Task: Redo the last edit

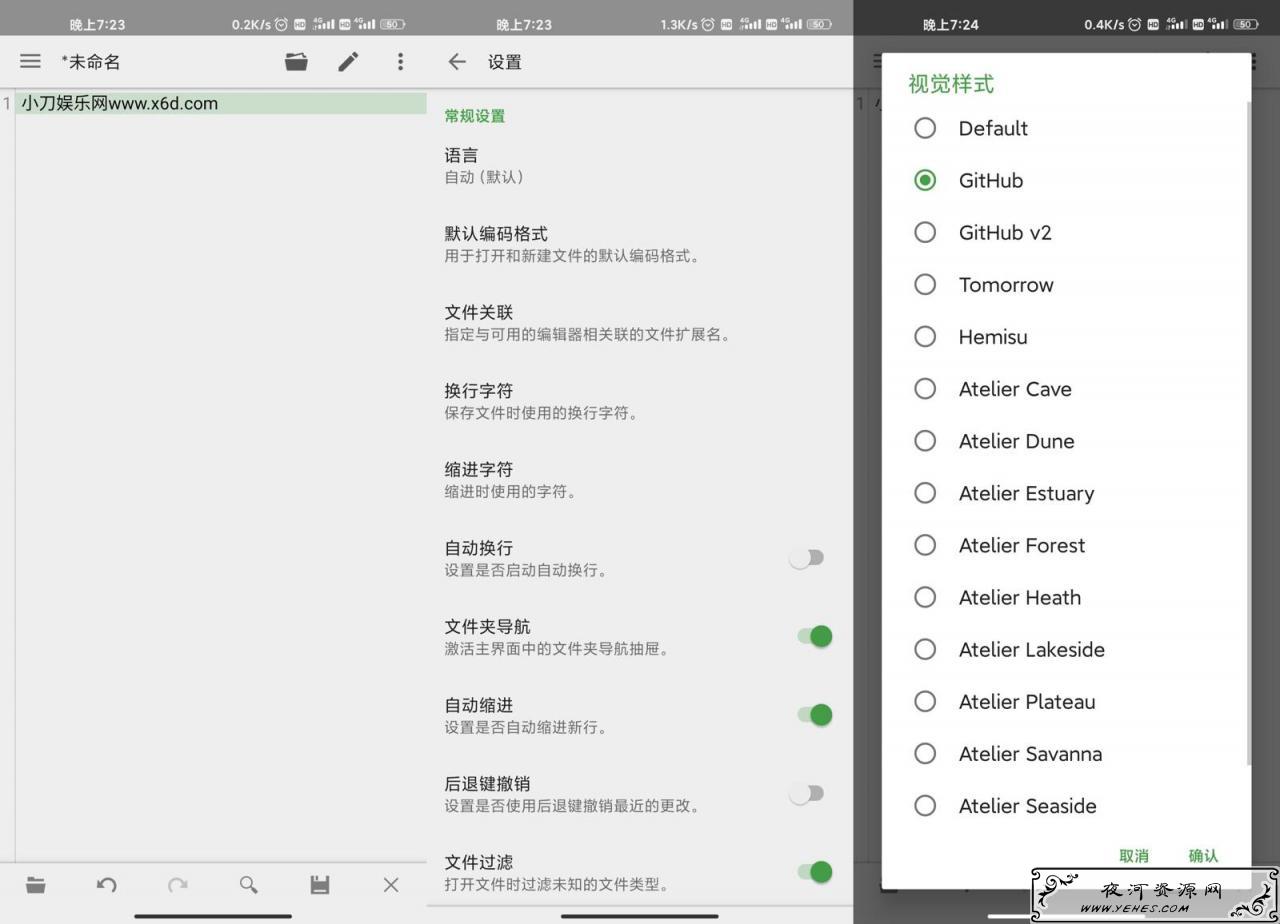Action: point(178,884)
